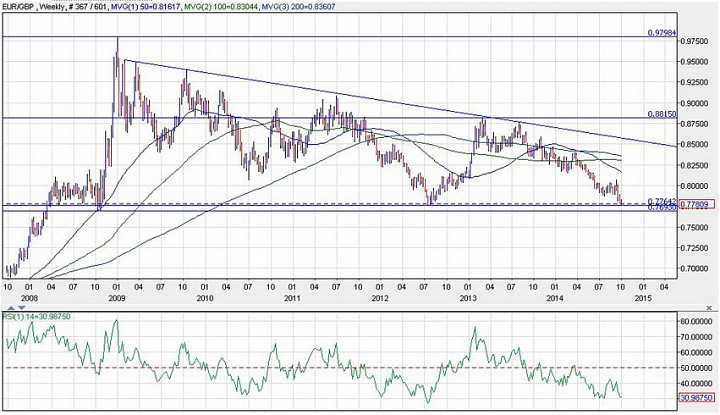Click the 0.97984 resistance line label
720x415 pixels.
click(662, 33)
